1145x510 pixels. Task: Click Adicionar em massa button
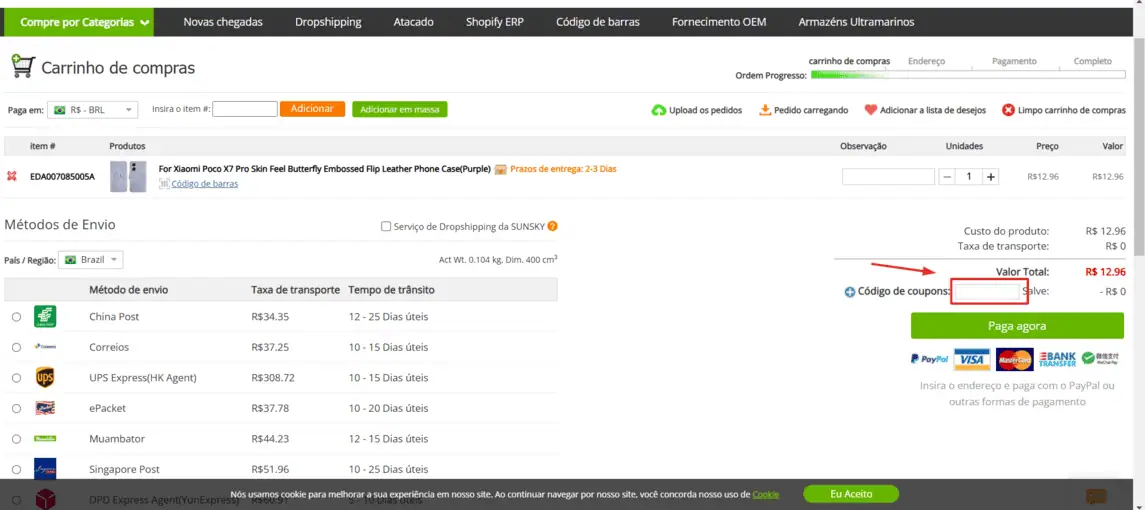[399, 109]
